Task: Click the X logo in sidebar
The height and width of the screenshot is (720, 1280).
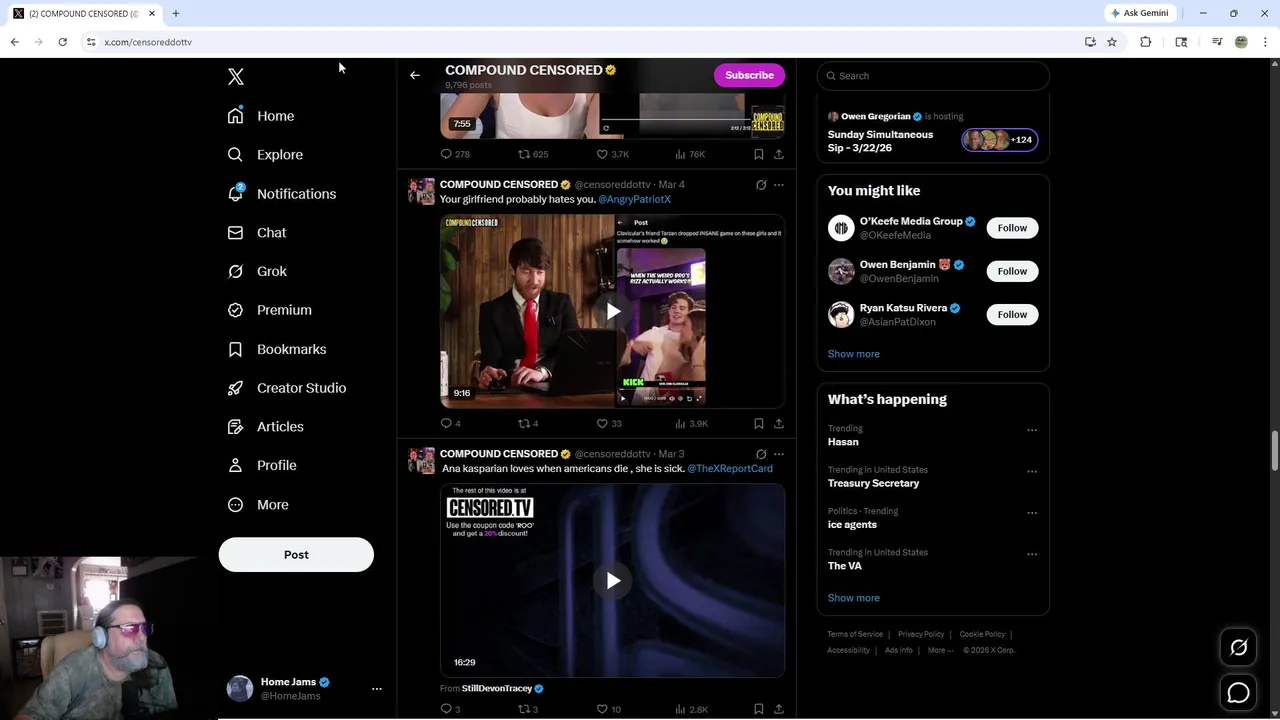Action: point(236,76)
